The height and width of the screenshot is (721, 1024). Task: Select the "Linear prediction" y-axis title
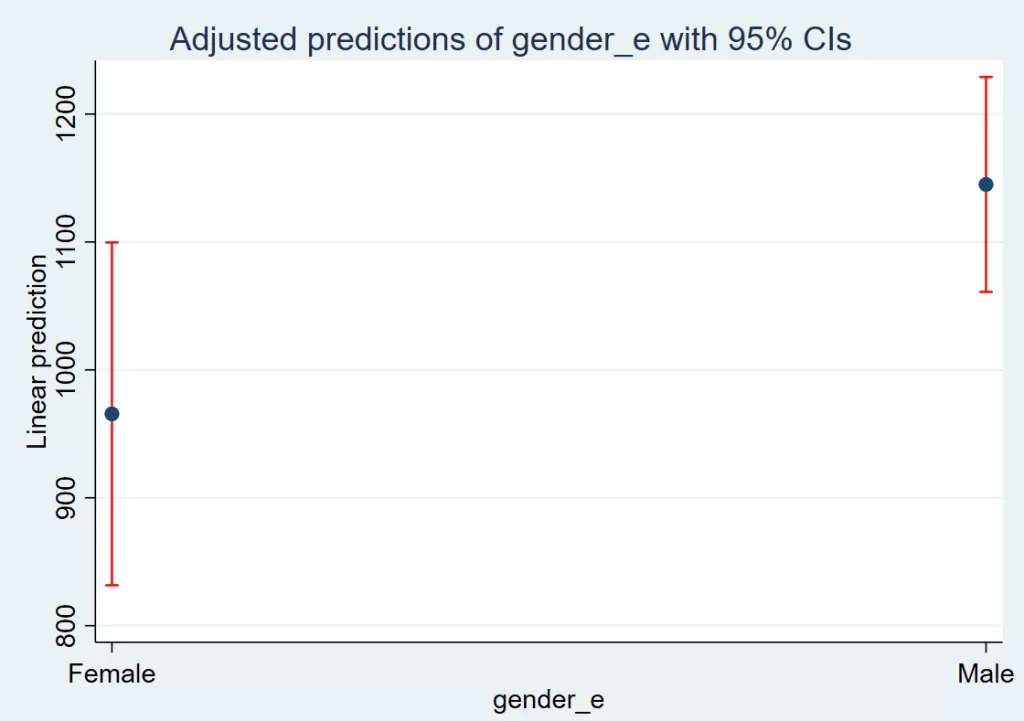pyautogui.click(x=37, y=352)
